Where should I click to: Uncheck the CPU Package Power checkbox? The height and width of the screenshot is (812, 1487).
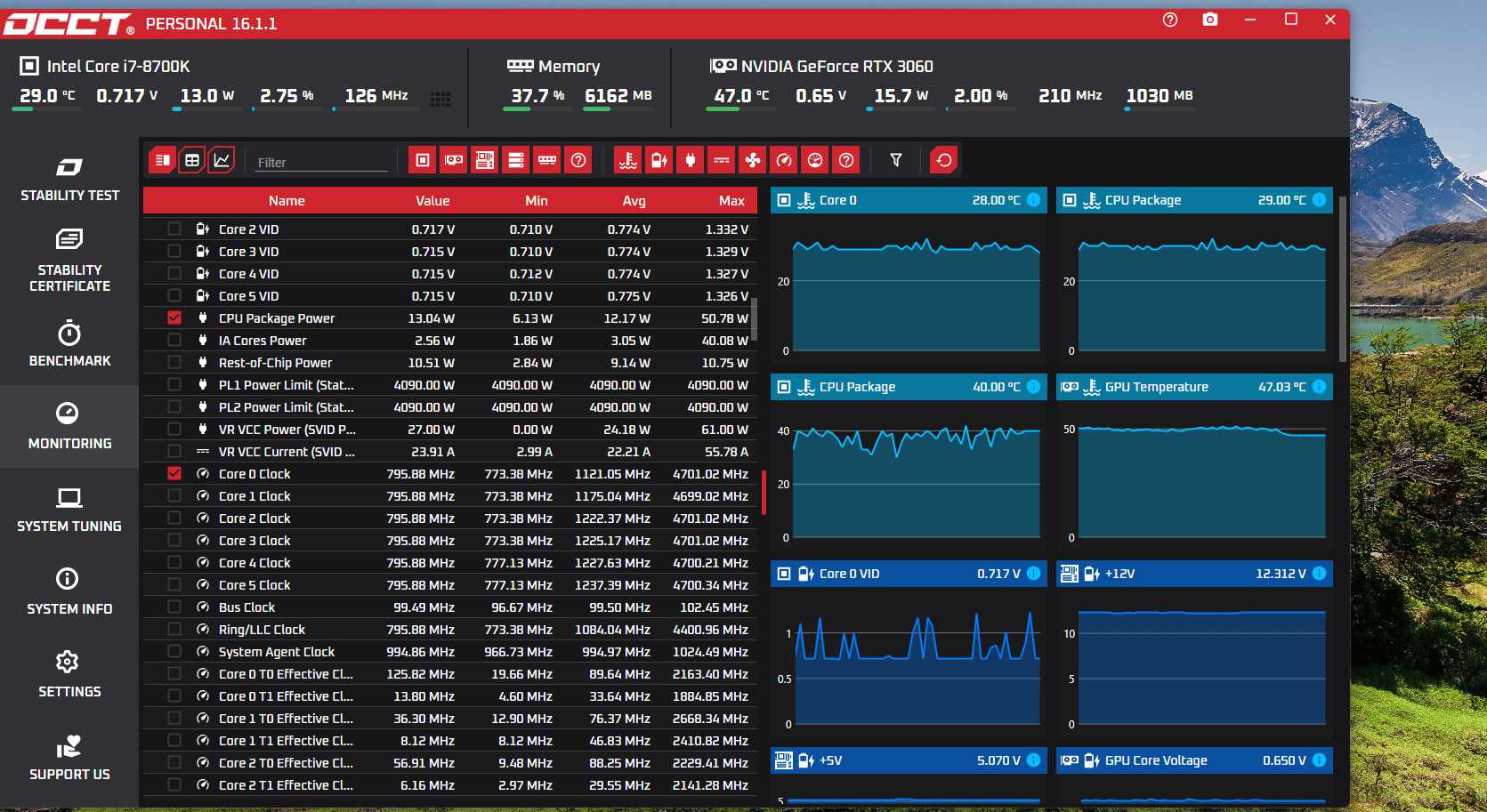click(x=174, y=318)
